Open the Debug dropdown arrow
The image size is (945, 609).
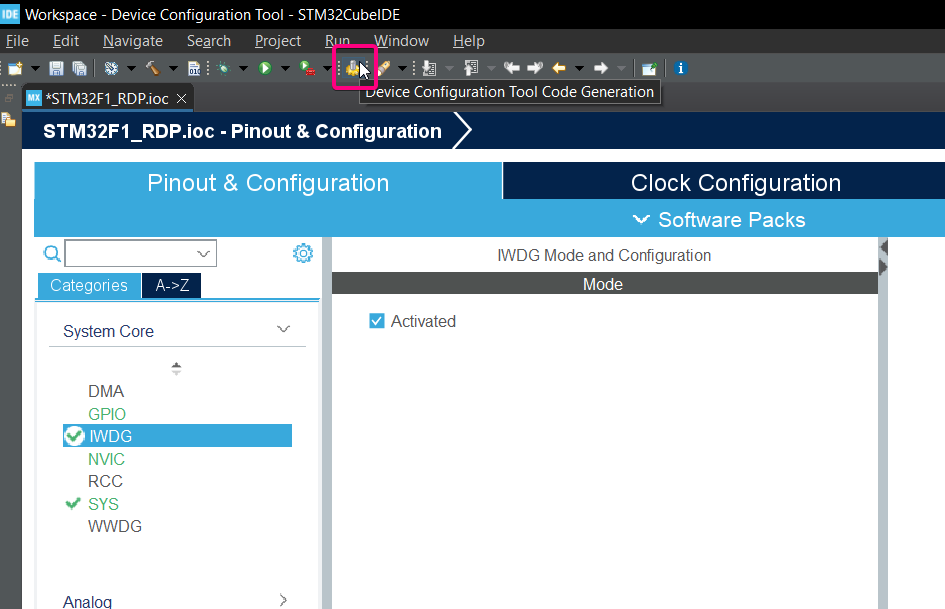243,68
